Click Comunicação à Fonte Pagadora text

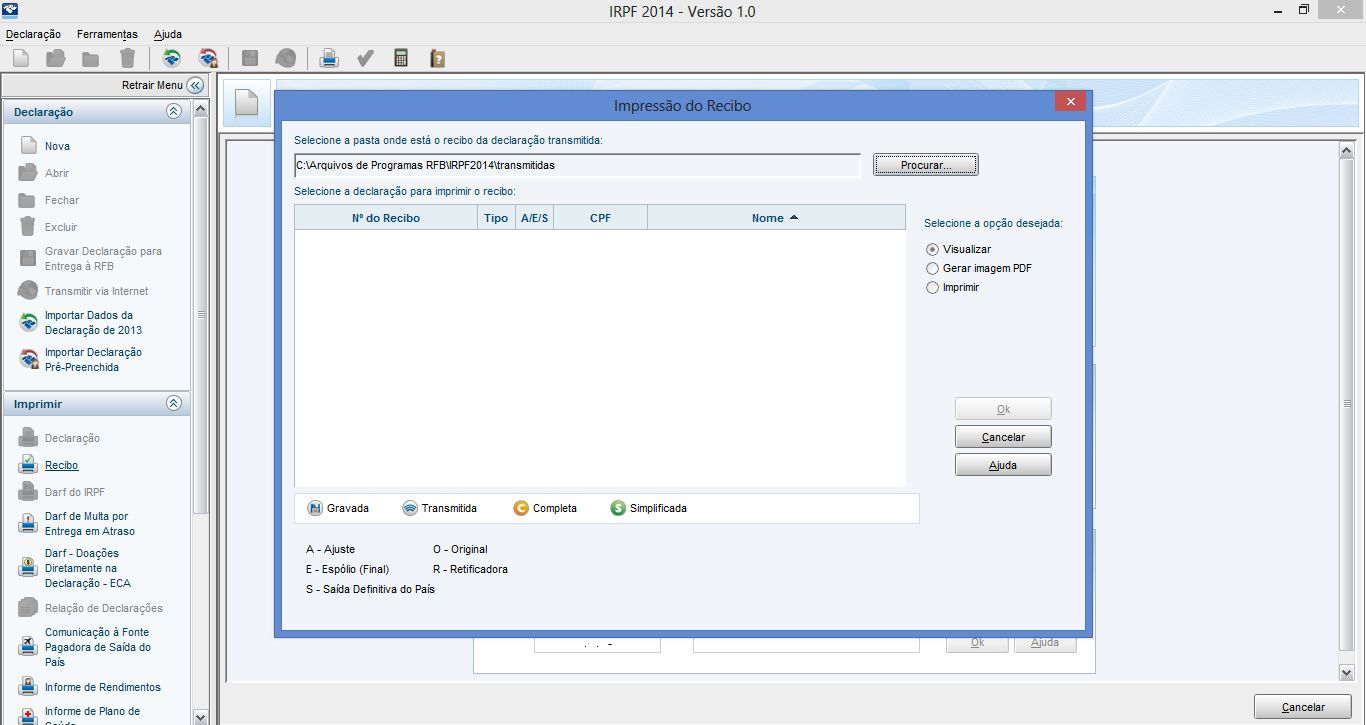[98, 647]
